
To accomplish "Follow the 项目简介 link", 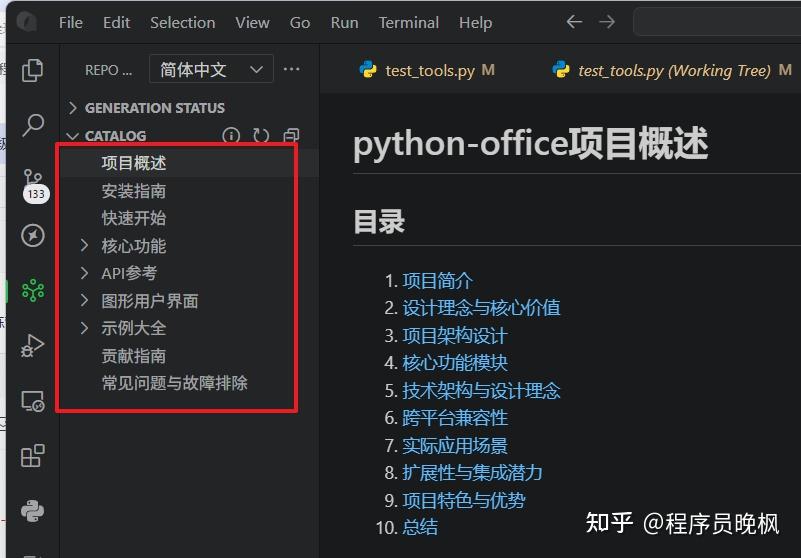I will (437, 281).
